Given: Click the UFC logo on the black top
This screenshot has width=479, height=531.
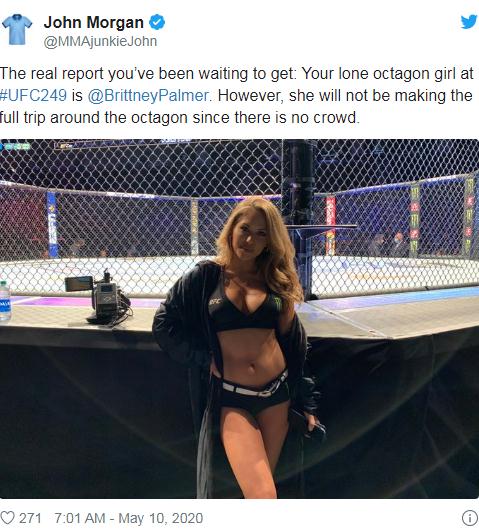Looking at the screenshot, I should (x=215, y=301).
